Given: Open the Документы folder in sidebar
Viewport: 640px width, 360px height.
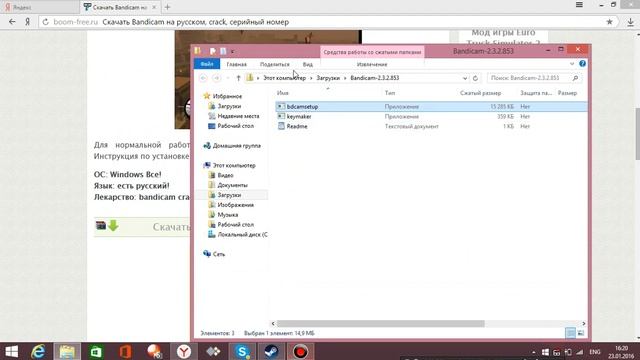Looking at the screenshot, I should [232, 185].
